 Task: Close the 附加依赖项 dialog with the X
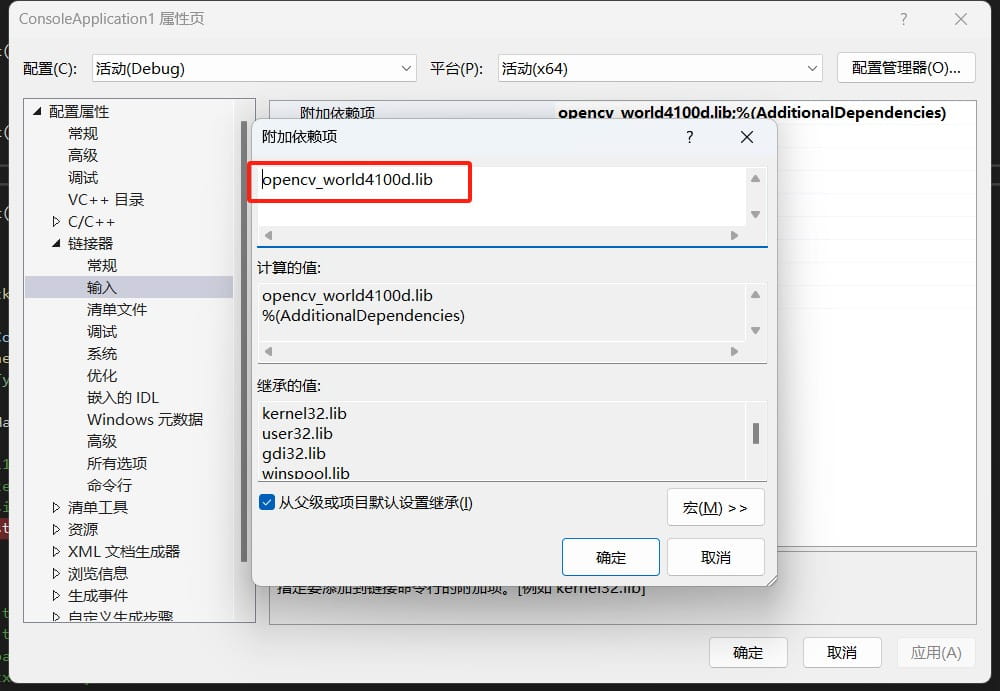747,137
